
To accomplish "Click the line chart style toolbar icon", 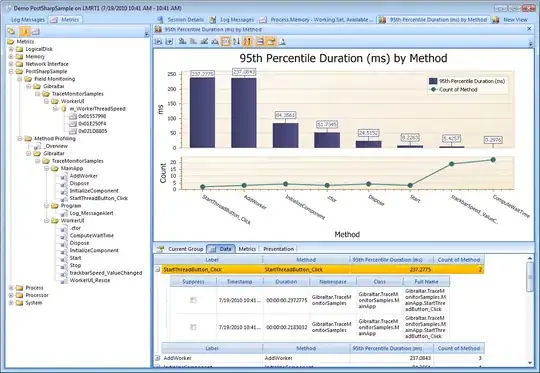I will (204, 42).
